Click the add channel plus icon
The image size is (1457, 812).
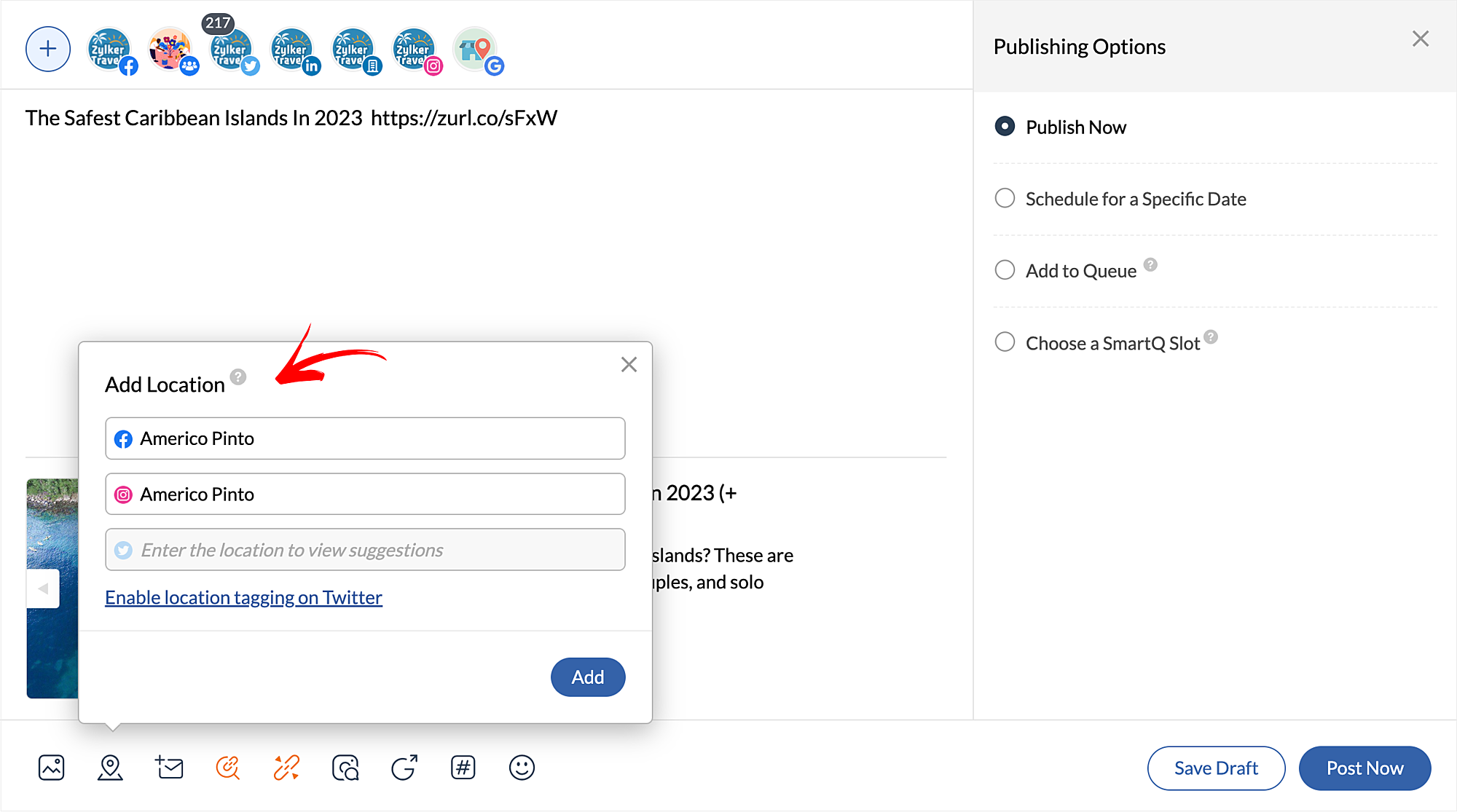[x=48, y=49]
